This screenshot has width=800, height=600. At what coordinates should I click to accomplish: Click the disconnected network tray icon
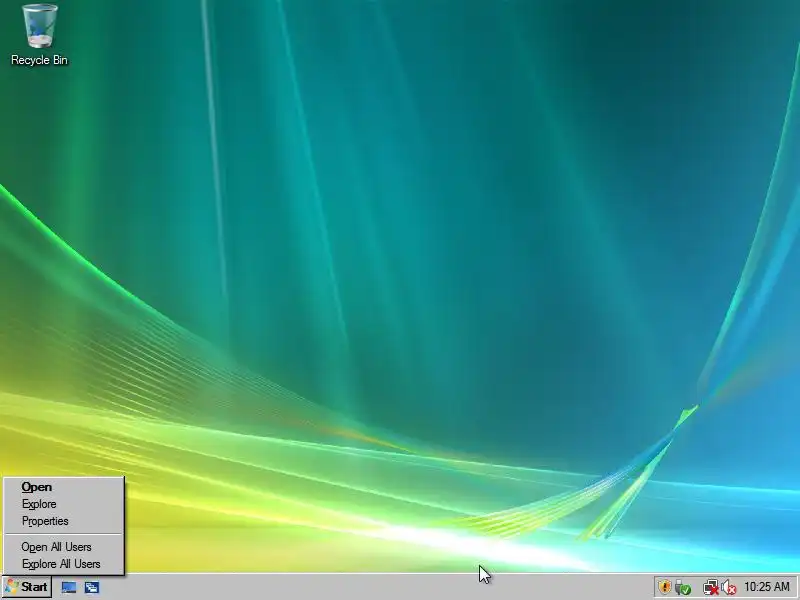710,587
